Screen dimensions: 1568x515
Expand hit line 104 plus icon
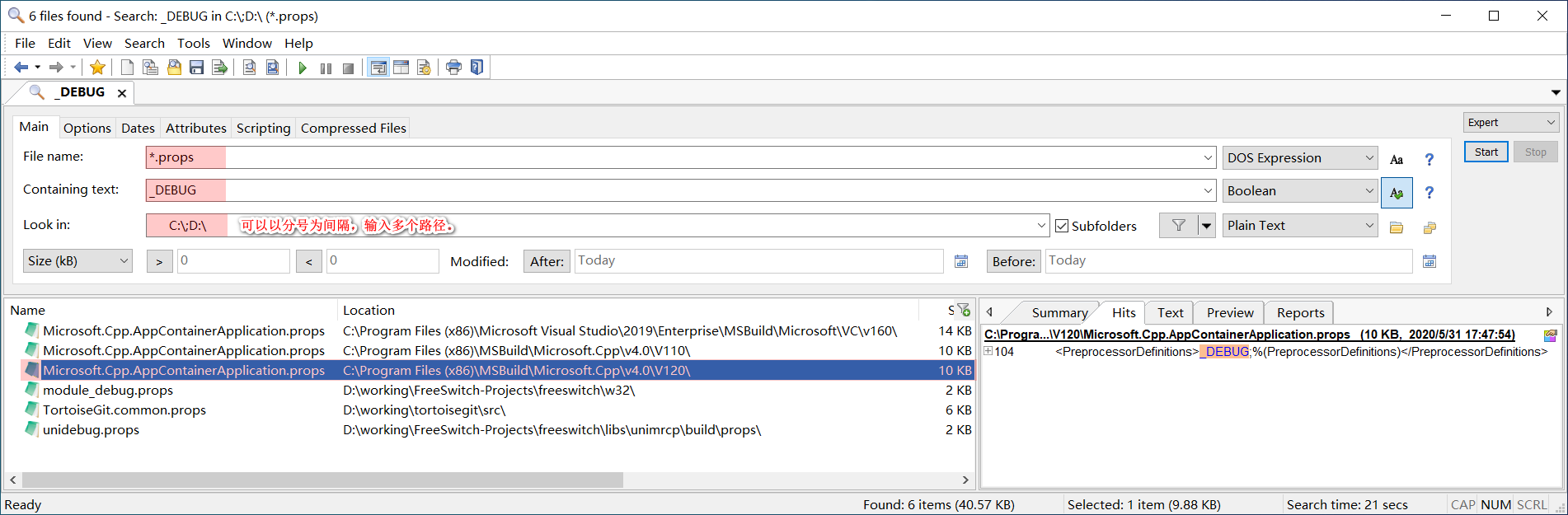click(x=988, y=351)
